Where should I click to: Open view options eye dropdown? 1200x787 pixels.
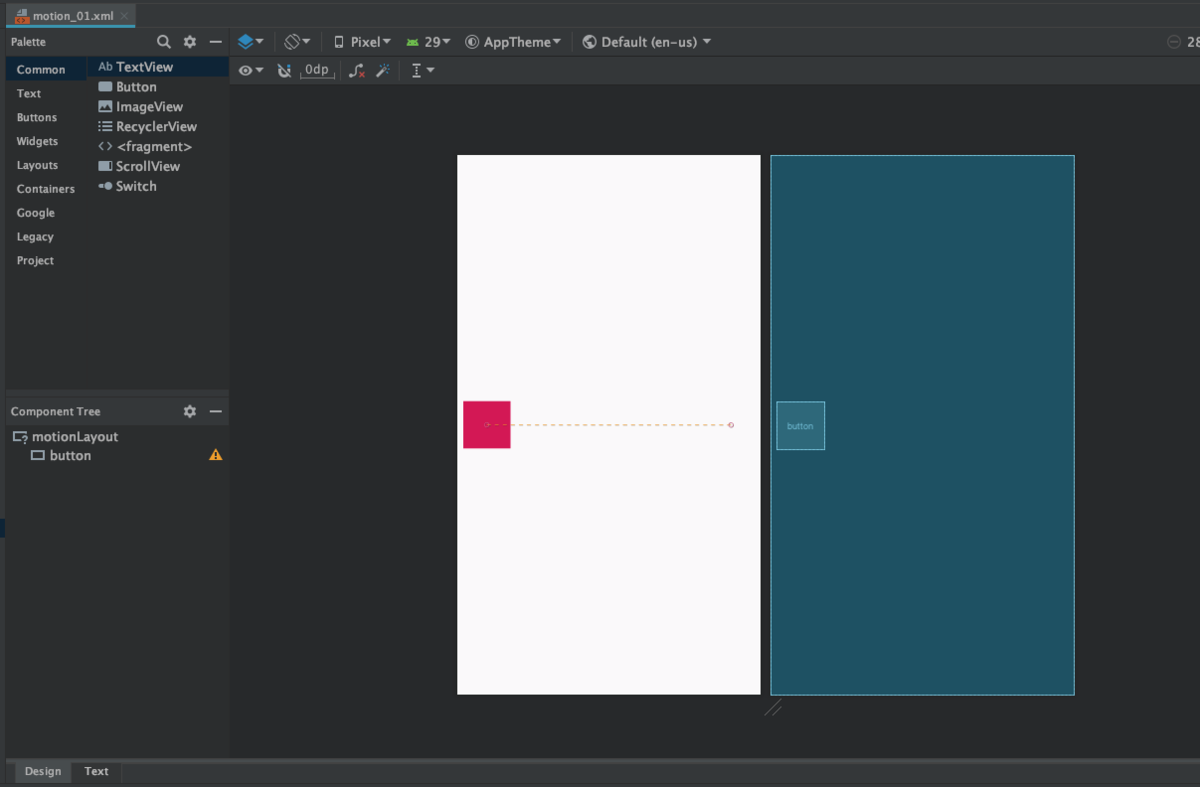(x=251, y=70)
